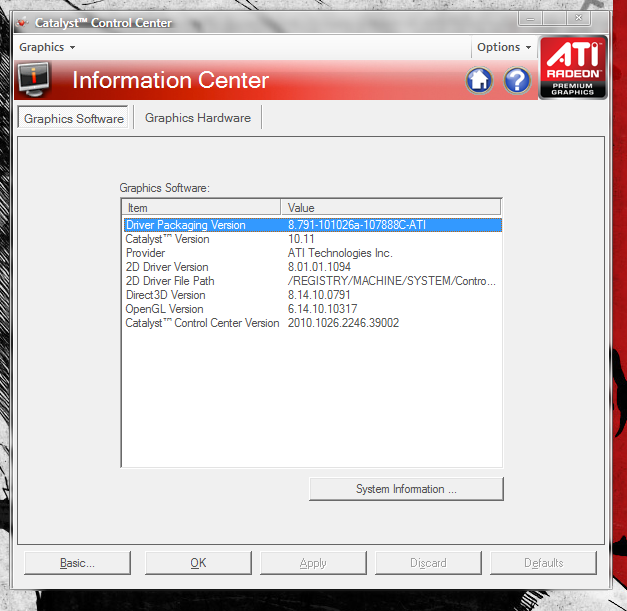The width and height of the screenshot is (627, 611).
Task: Select the 2D Driver Version row
Action: click(x=313, y=267)
